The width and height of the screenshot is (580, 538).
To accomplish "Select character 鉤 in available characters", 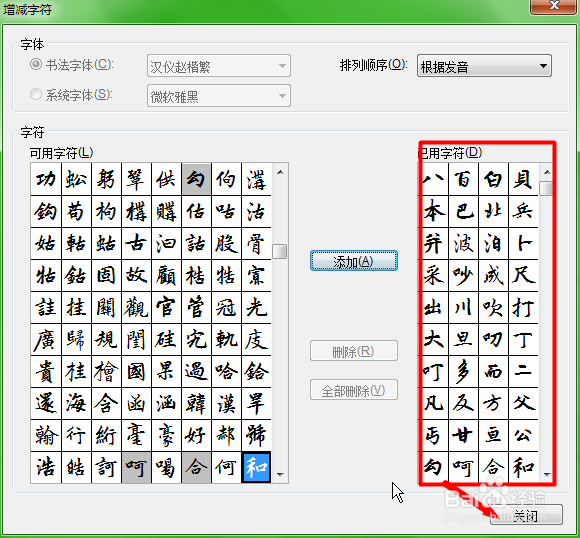I will pos(46,212).
